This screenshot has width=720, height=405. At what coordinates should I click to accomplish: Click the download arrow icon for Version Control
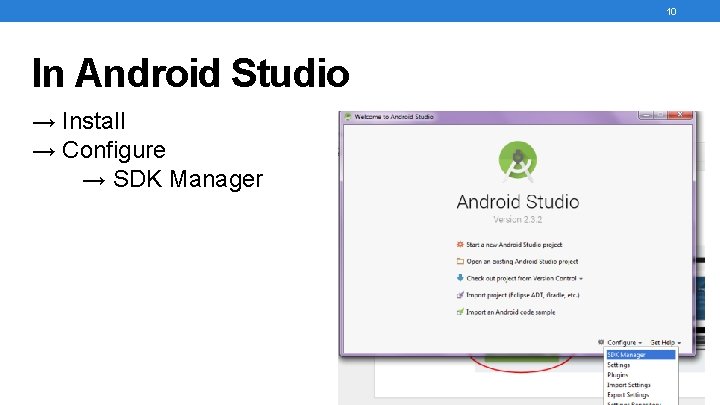(x=460, y=278)
